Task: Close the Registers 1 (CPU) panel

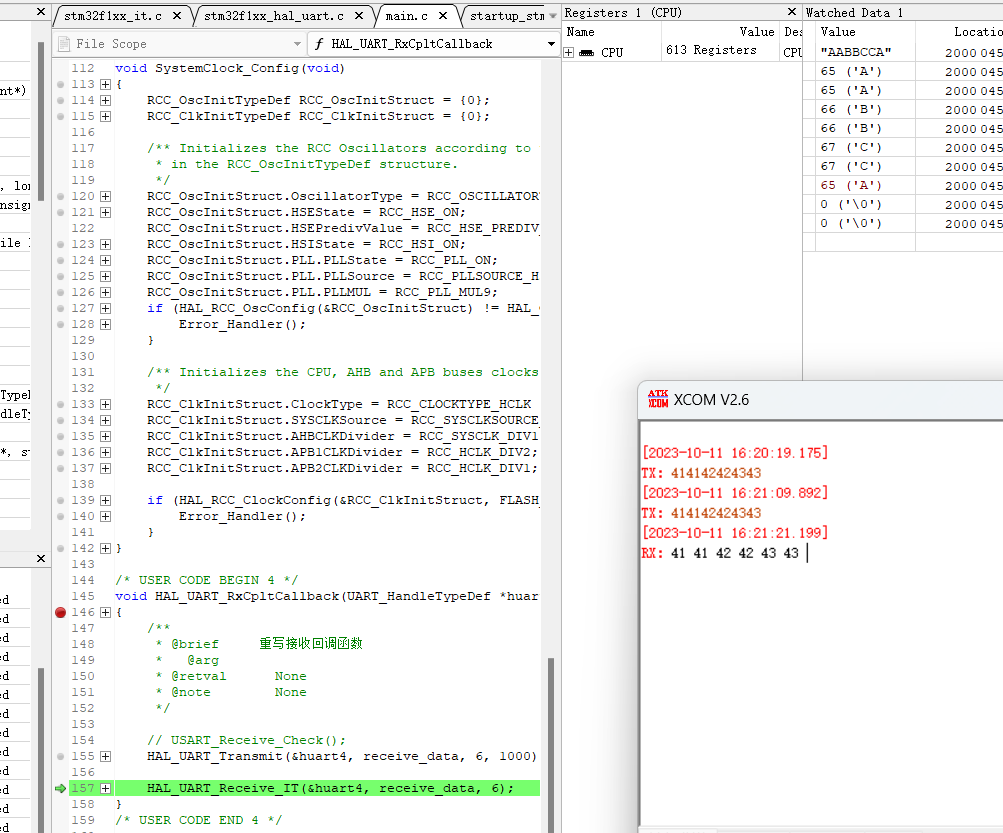Action: (792, 12)
